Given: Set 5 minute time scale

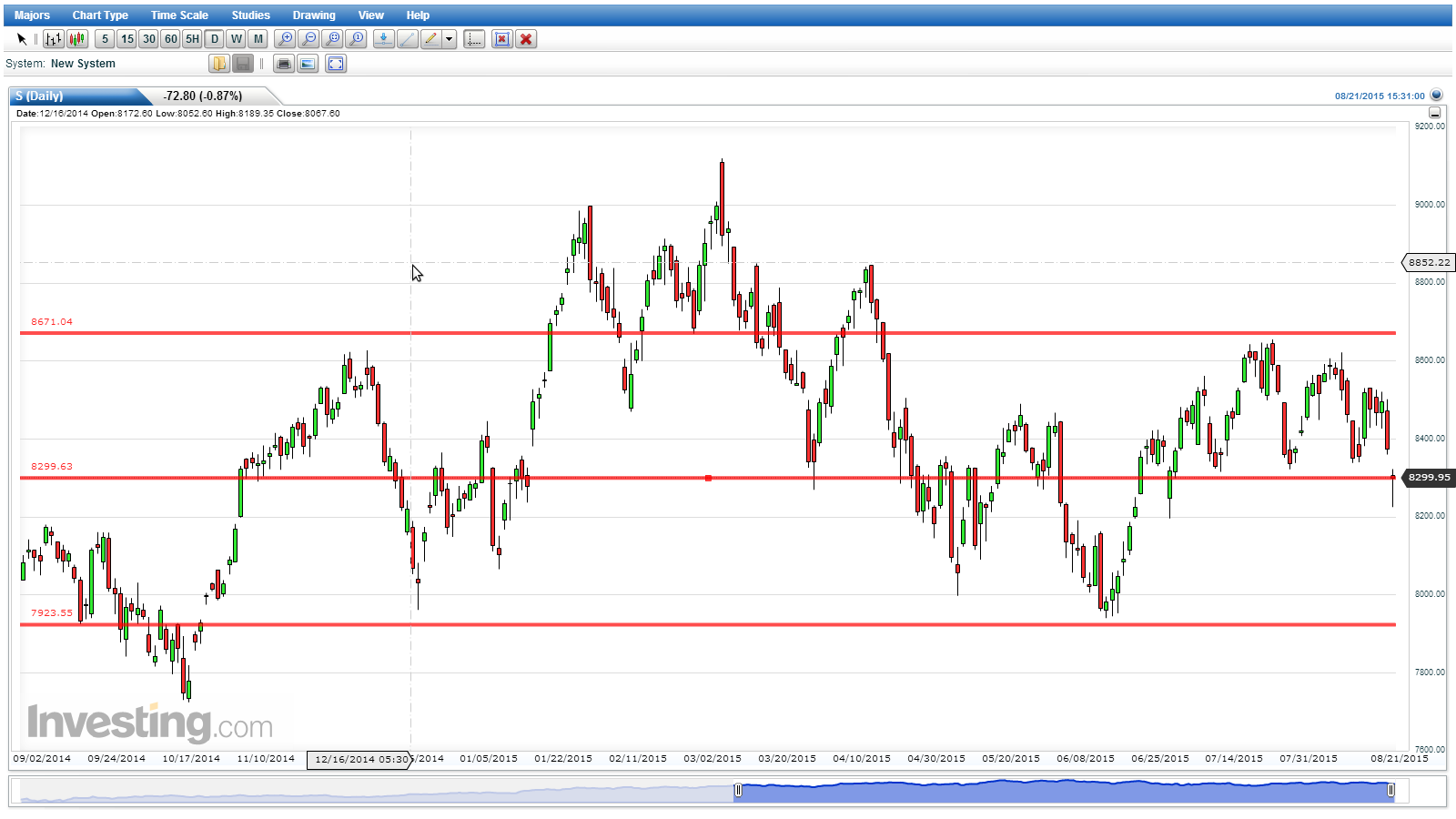Looking at the screenshot, I should point(105,39).
